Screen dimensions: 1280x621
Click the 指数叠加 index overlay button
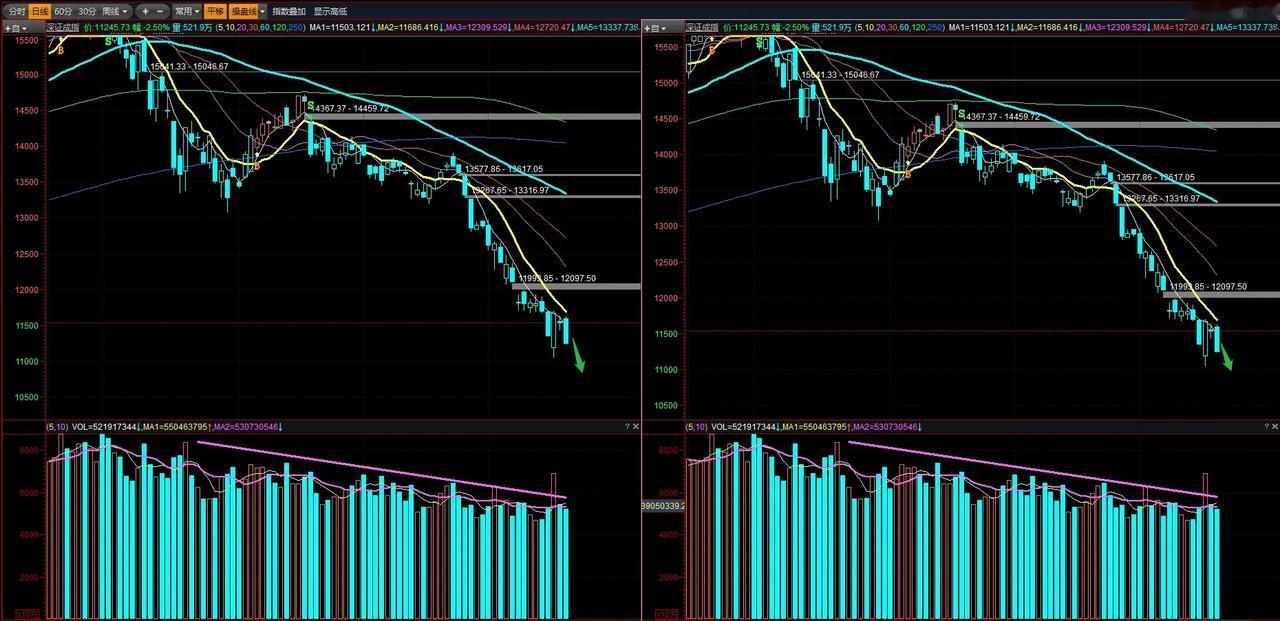(289, 11)
